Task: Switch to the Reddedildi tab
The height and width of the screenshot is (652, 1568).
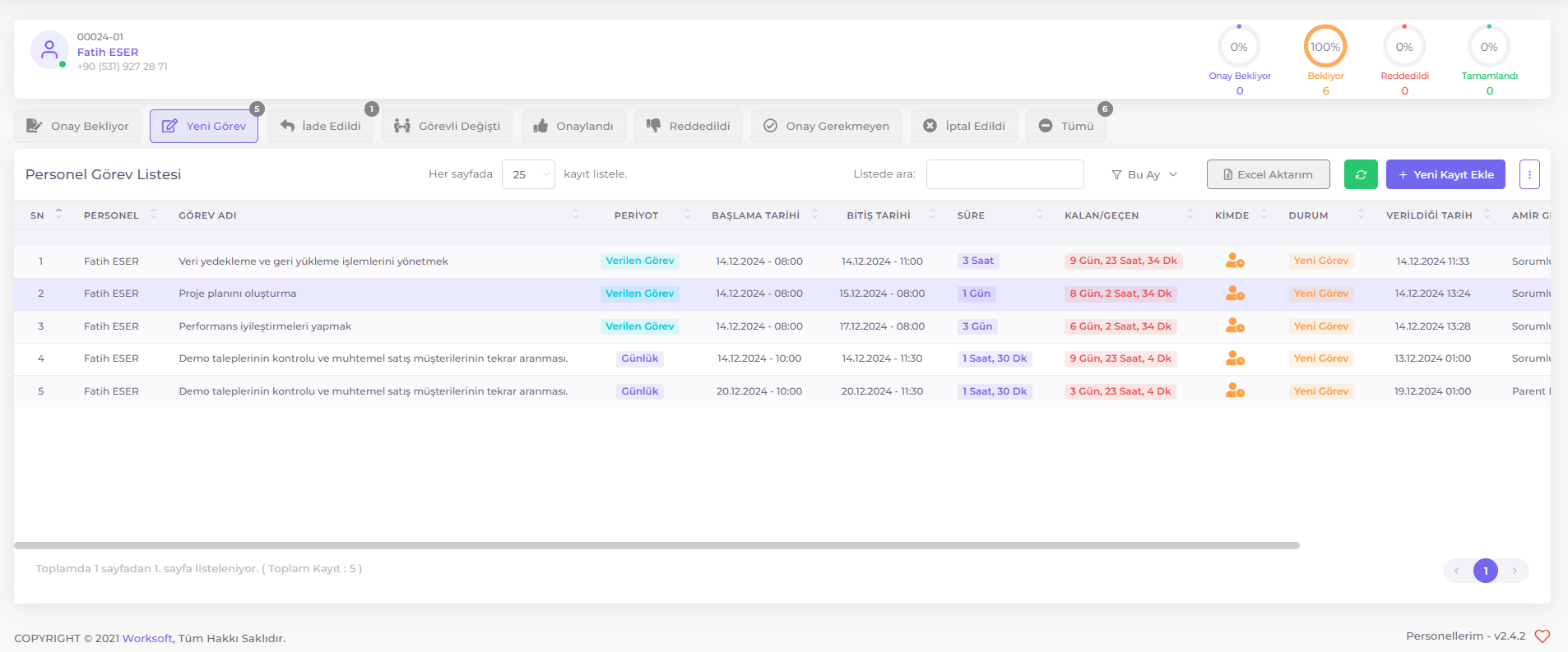Action: pos(688,126)
